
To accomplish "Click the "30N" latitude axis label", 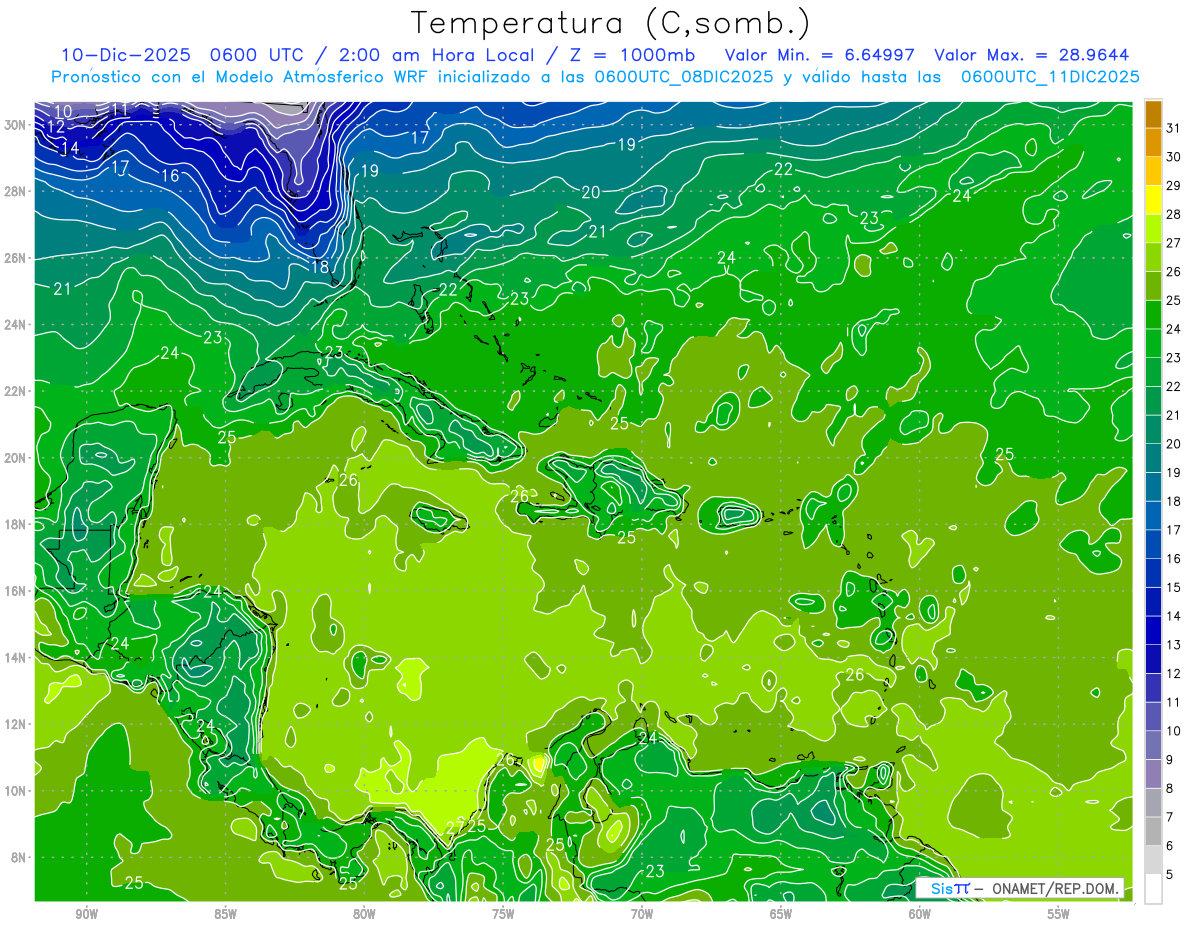I will pos(15,125).
